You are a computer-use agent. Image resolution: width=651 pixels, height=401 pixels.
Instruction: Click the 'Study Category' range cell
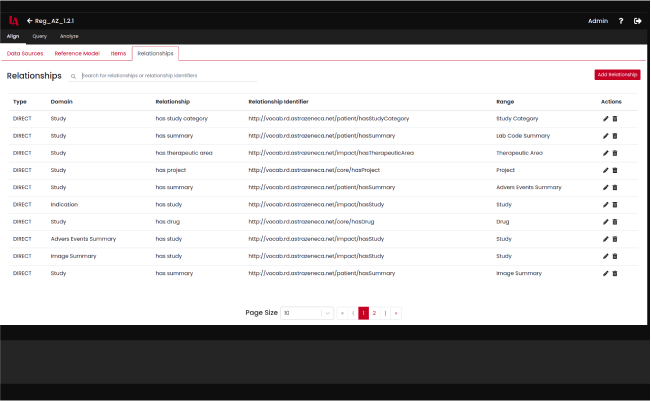click(x=517, y=119)
